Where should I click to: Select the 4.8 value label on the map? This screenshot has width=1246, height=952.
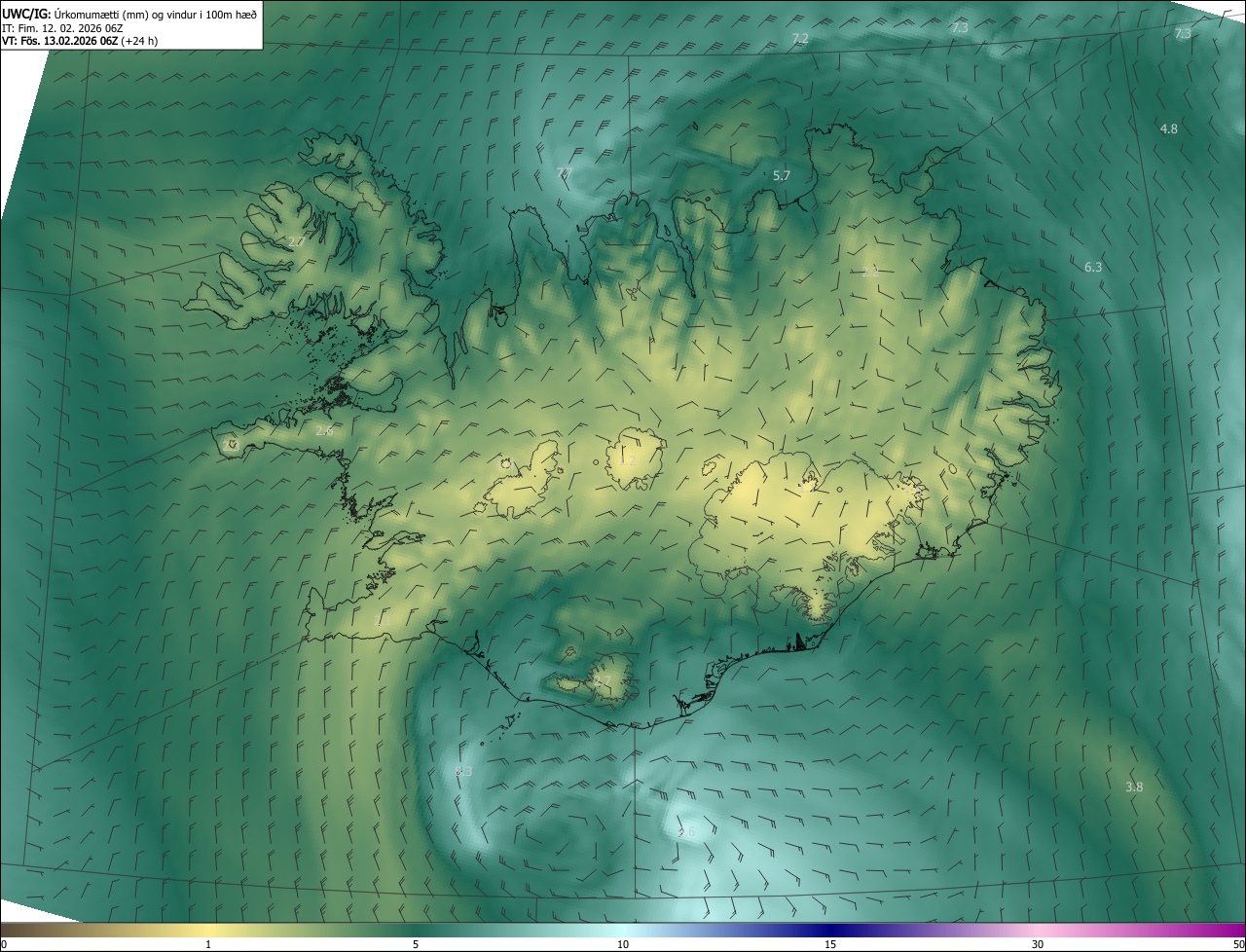tap(1169, 128)
